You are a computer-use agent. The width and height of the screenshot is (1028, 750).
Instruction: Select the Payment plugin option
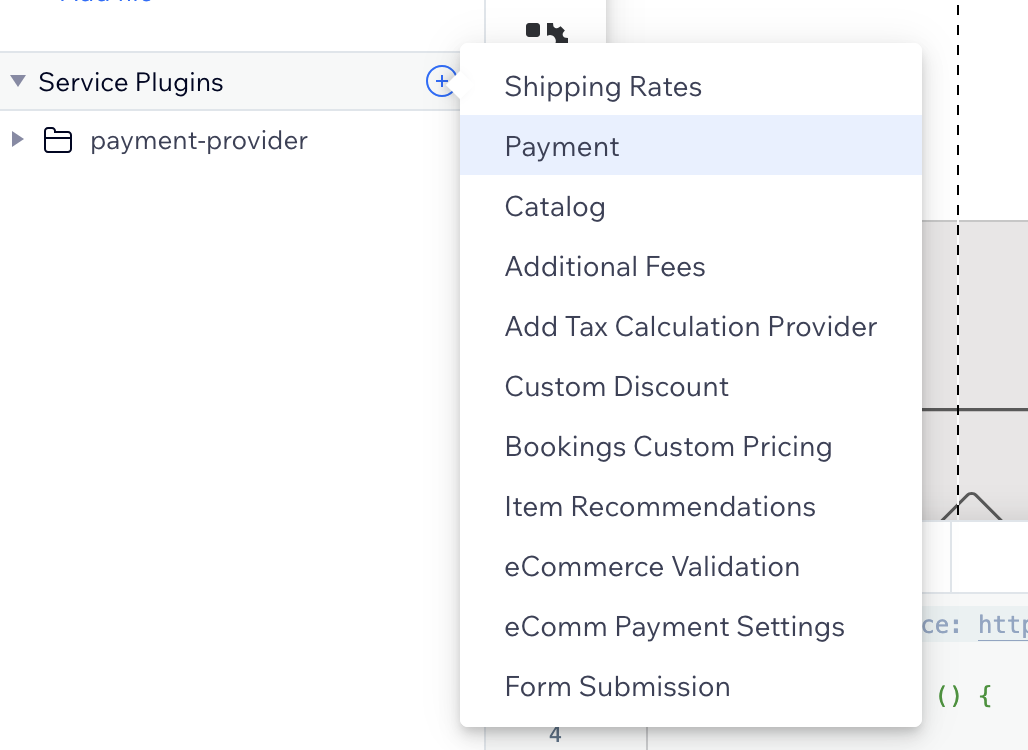691,146
